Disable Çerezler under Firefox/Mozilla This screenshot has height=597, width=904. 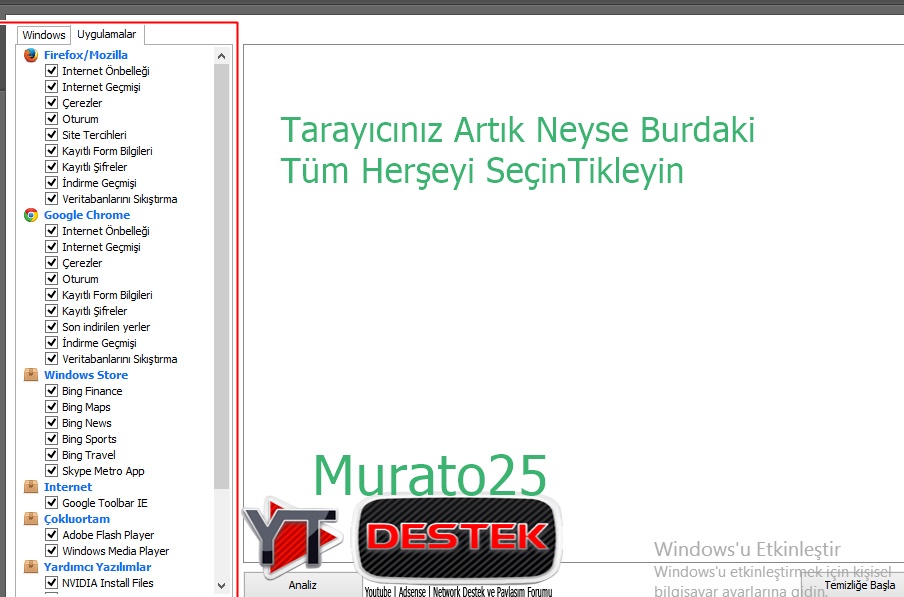[x=51, y=103]
